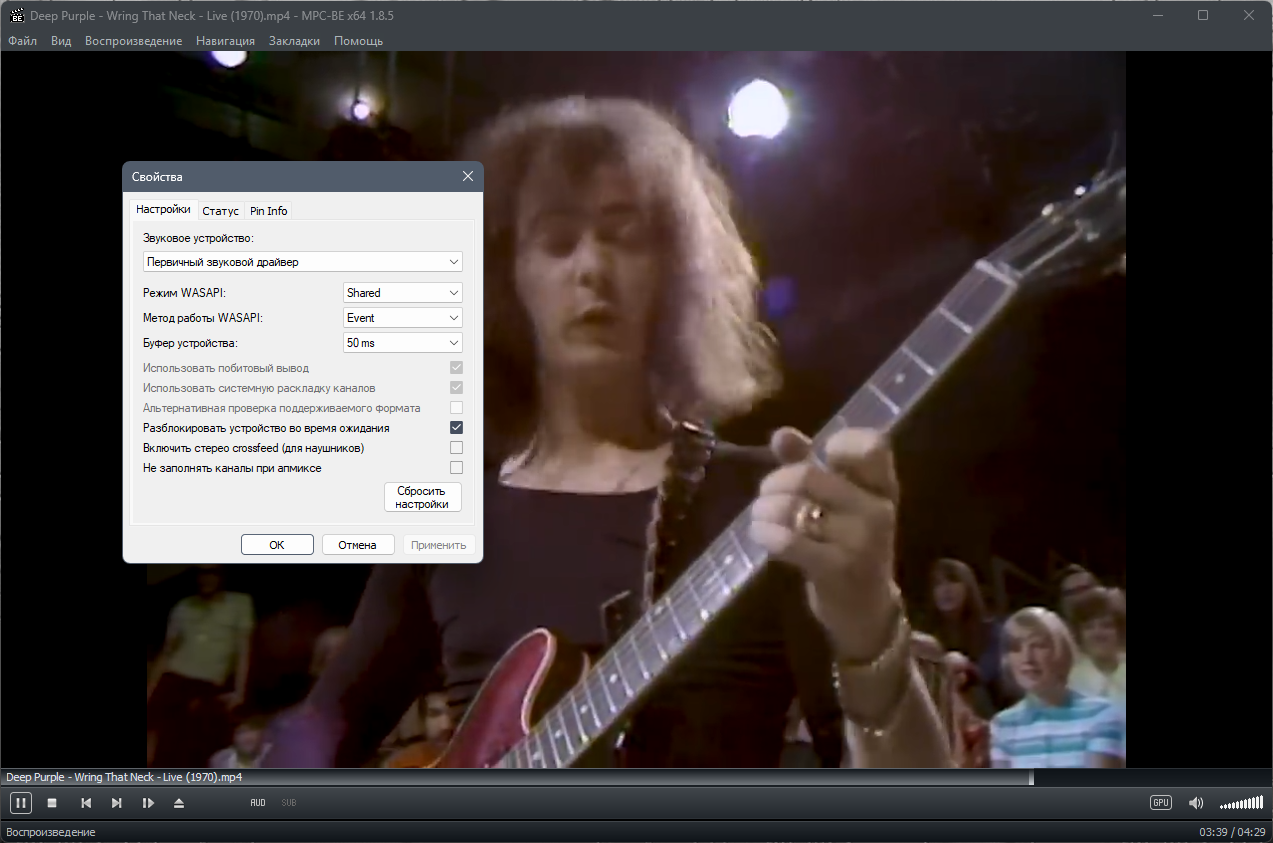Screen dimensions: 1273x843
Task: Open the Навигация menu
Action: point(226,41)
